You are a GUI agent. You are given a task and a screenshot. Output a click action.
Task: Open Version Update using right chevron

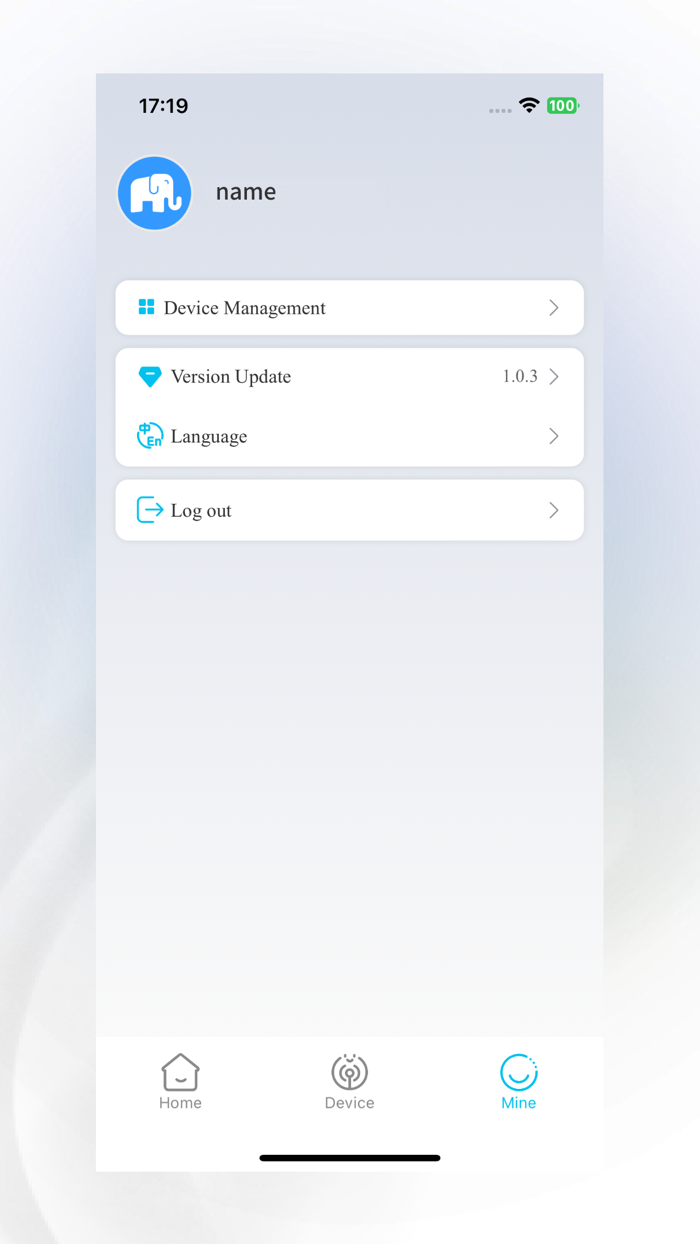[x=554, y=377]
